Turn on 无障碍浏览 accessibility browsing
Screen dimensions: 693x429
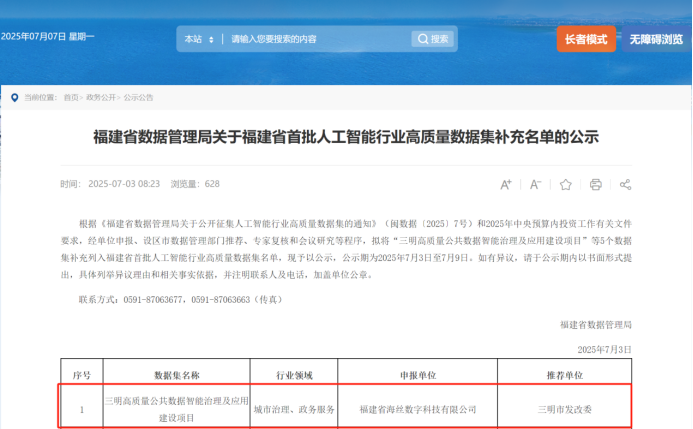656,39
